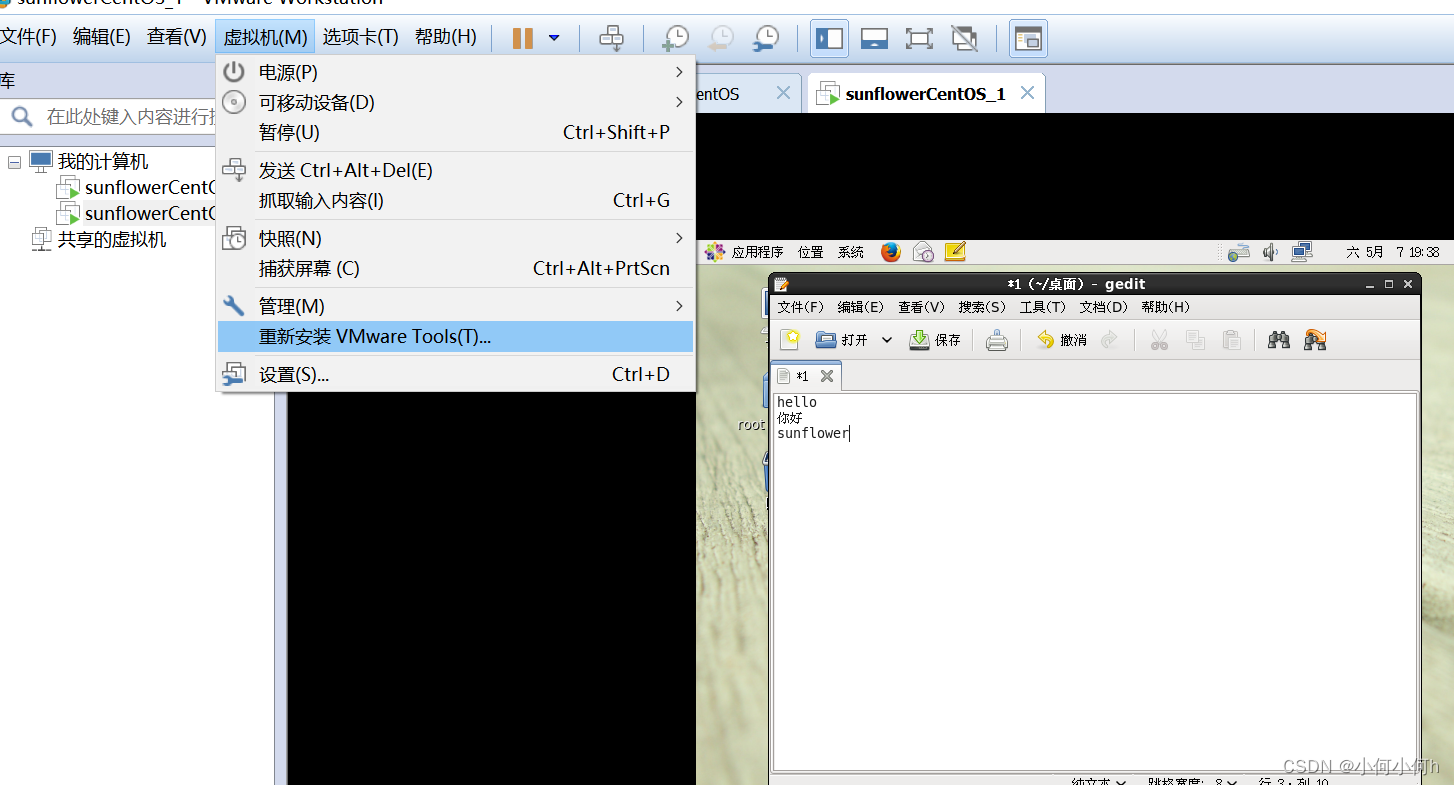Choose 抓取输入内容(I) menu entry

pos(455,200)
